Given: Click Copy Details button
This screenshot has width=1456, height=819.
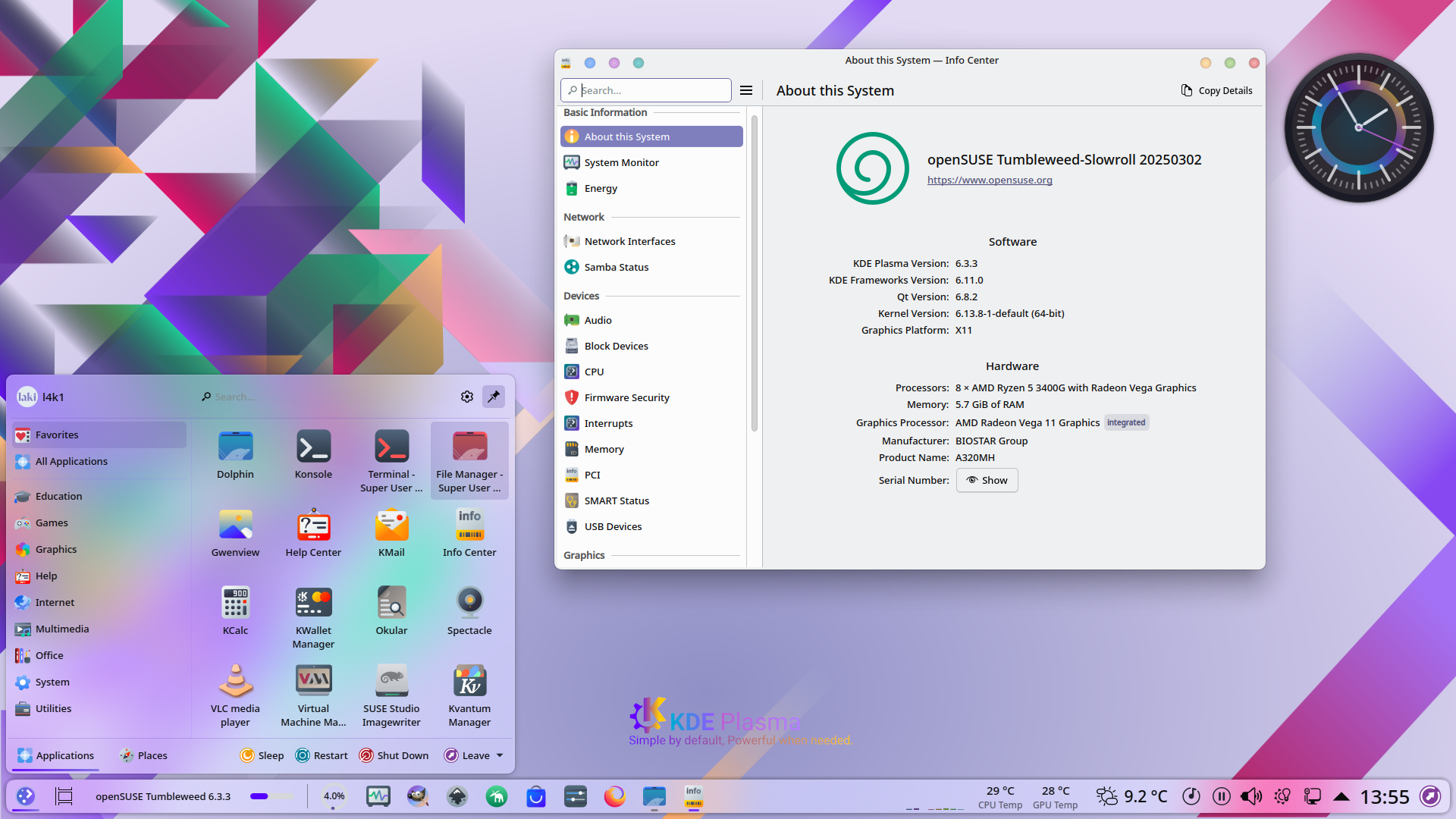Looking at the screenshot, I should point(1216,90).
